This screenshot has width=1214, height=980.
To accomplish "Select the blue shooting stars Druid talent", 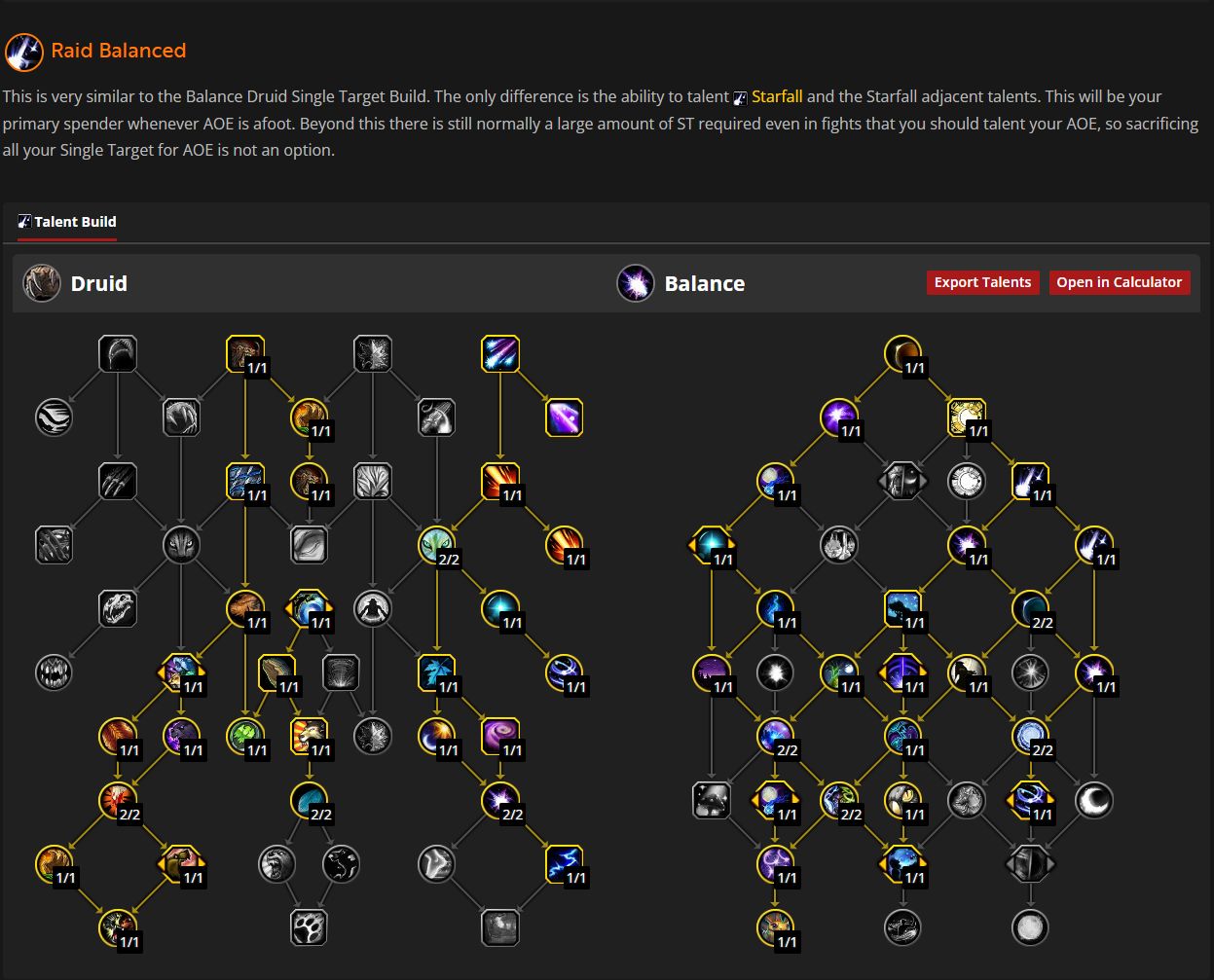I will pyautogui.click(x=500, y=354).
